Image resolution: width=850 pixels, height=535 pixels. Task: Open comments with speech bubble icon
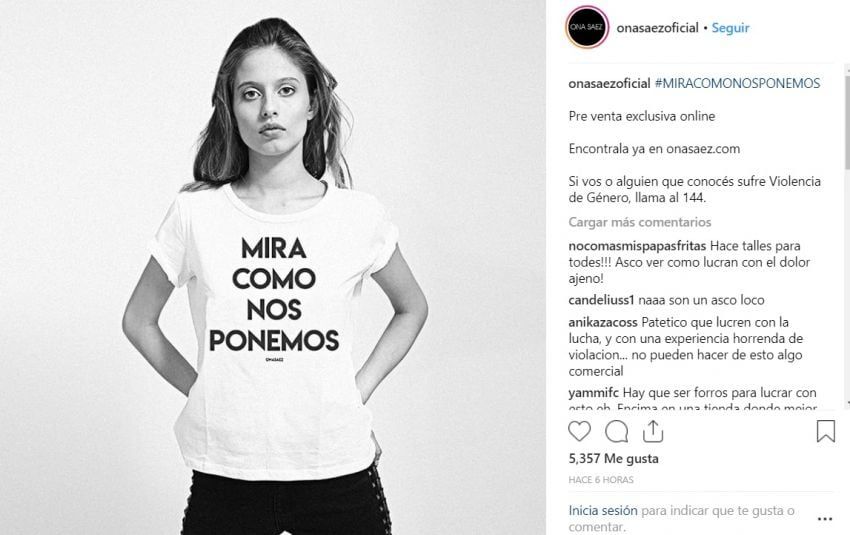tap(616, 432)
